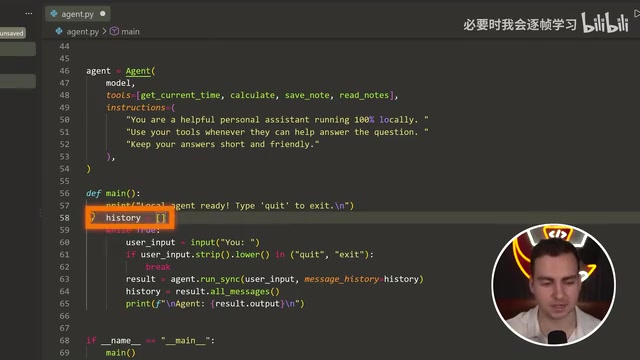Click the presenter webcam circle
The width and height of the screenshot is (640, 360).
point(553,284)
